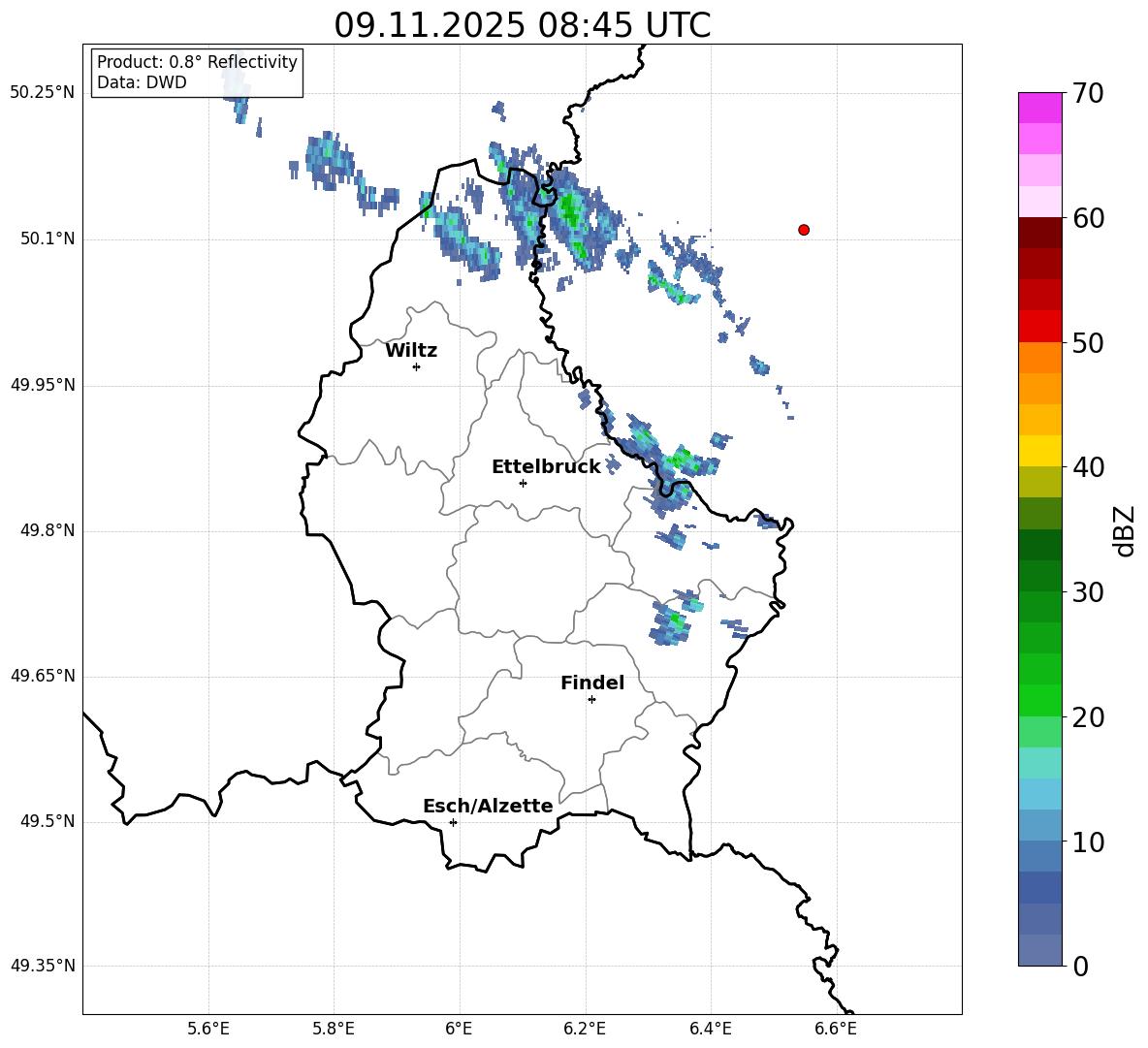Click the title 09.11.2025 08:45 UTC
Viewport: 1148px width, 1048px height.
click(522, 25)
